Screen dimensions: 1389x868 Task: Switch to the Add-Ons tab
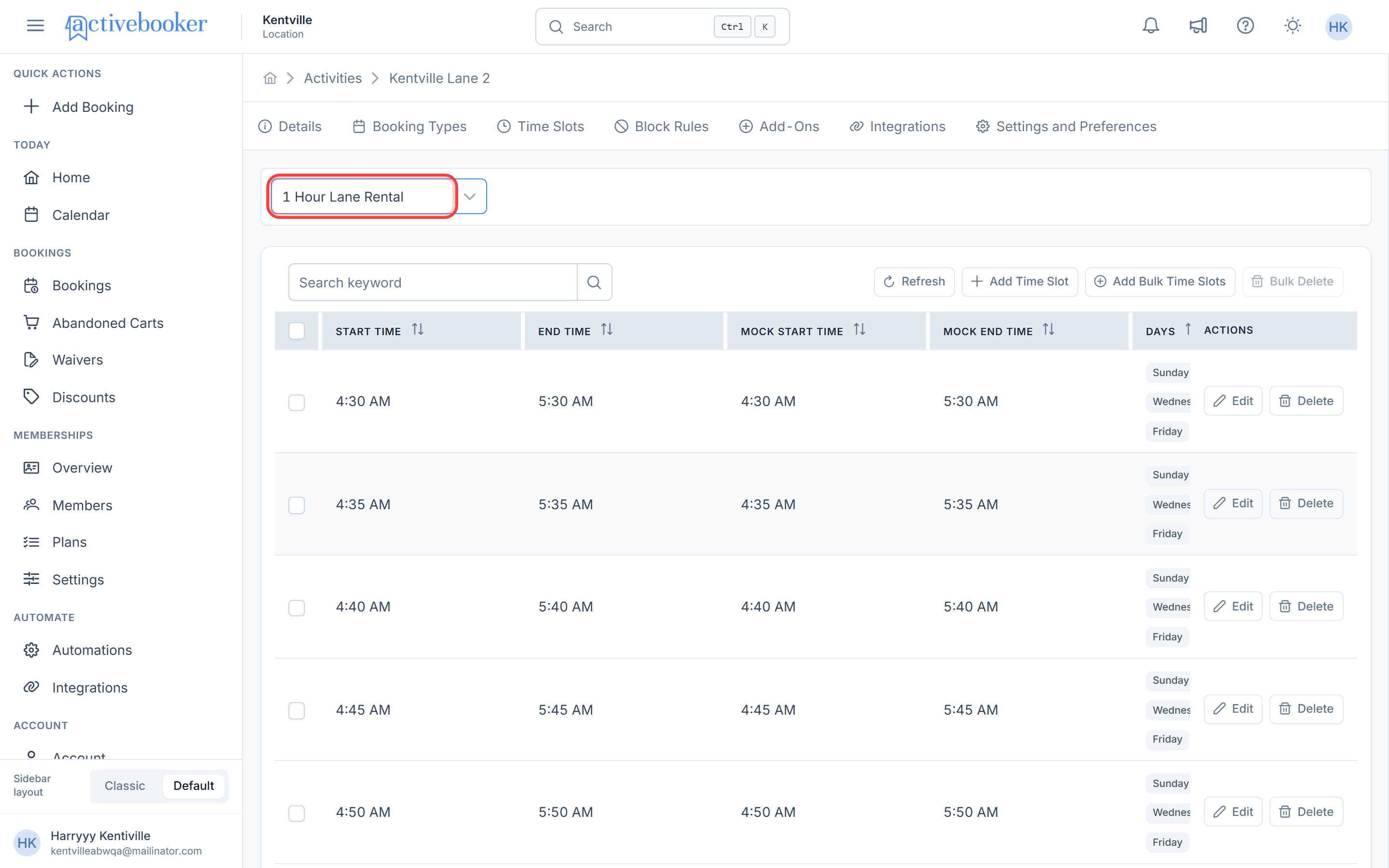click(x=779, y=126)
